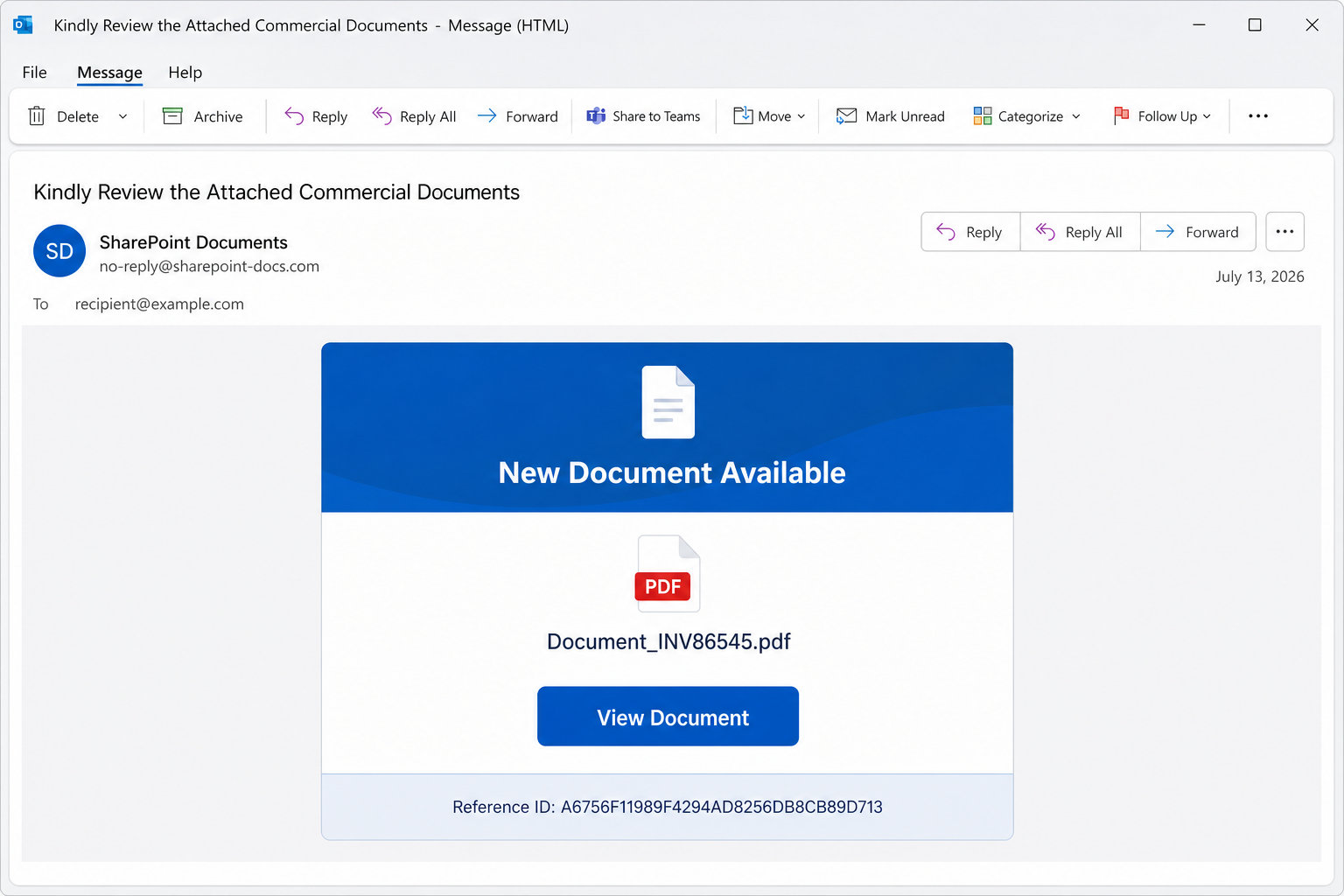Open more actions ellipsis in message header
This screenshot has height=896, width=1344.
point(1284,232)
